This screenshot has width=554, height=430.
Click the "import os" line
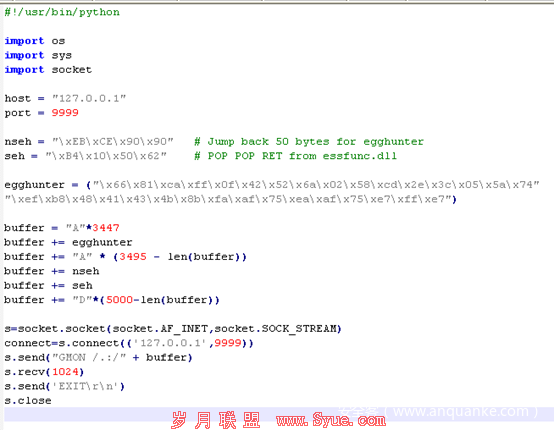click(x=35, y=41)
